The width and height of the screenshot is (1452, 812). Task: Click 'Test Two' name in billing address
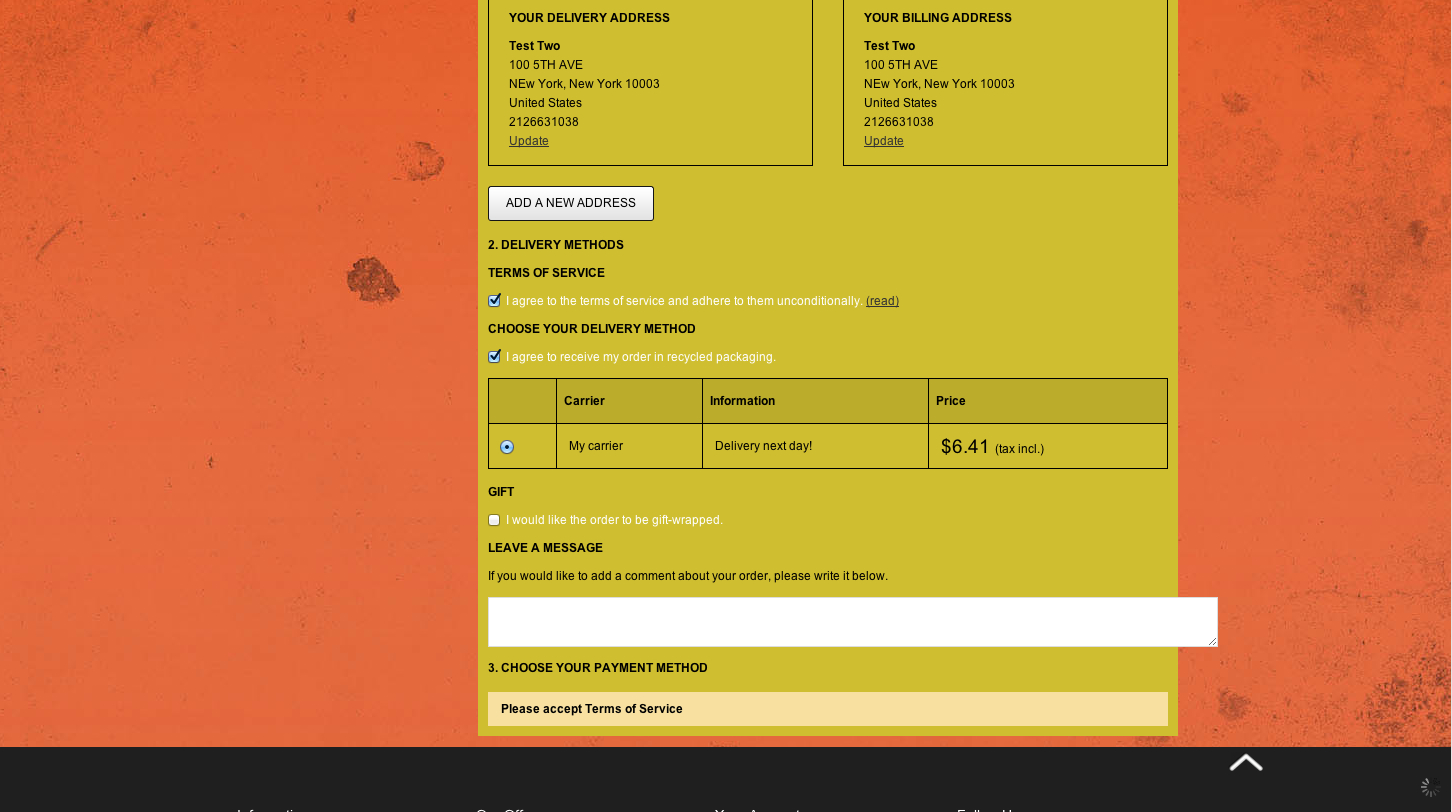(890, 46)
